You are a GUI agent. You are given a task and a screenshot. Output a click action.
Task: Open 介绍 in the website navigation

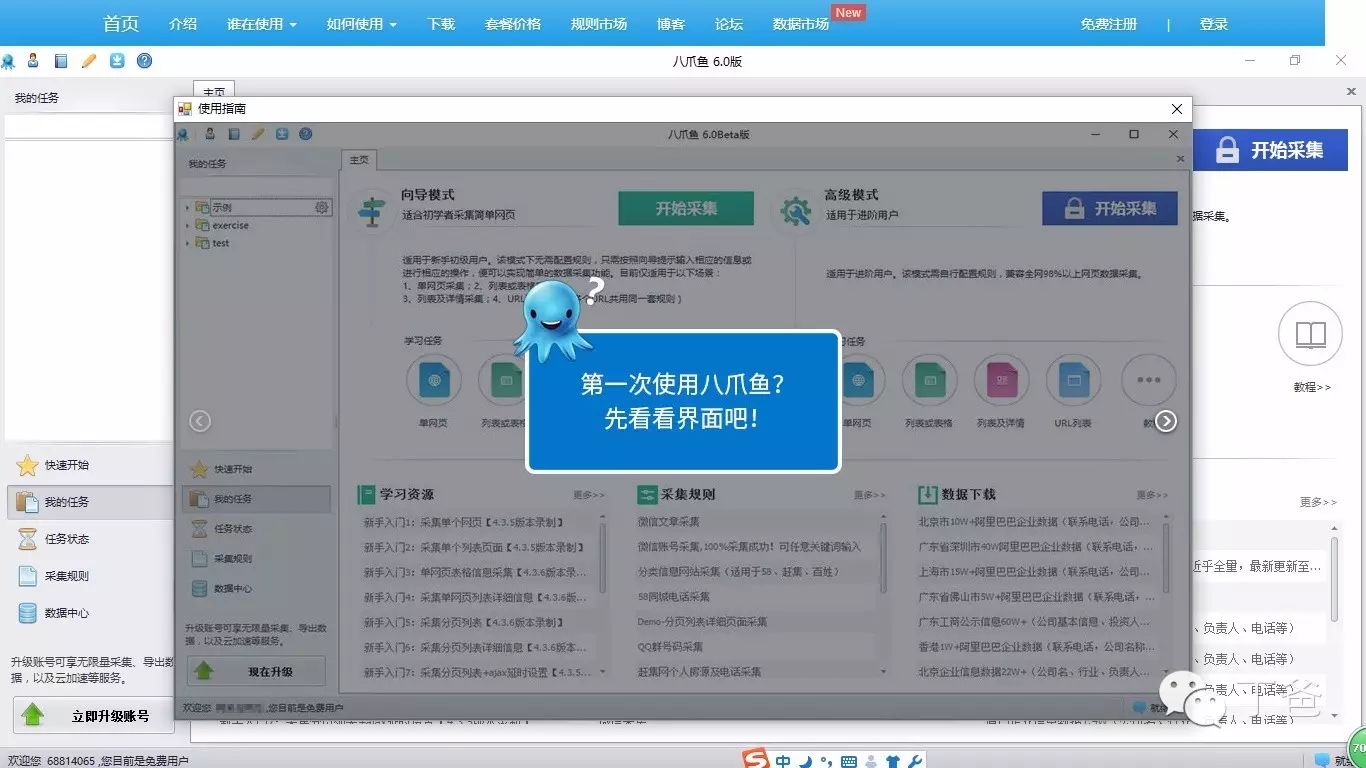click(183, 24)
